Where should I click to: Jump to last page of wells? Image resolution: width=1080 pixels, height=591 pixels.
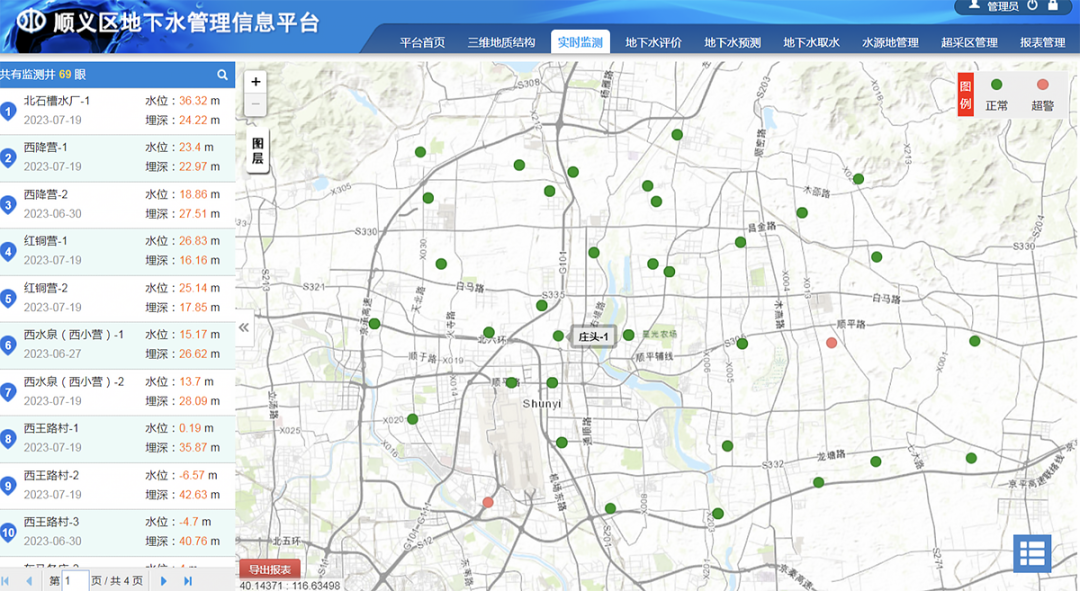click(188, 581)
